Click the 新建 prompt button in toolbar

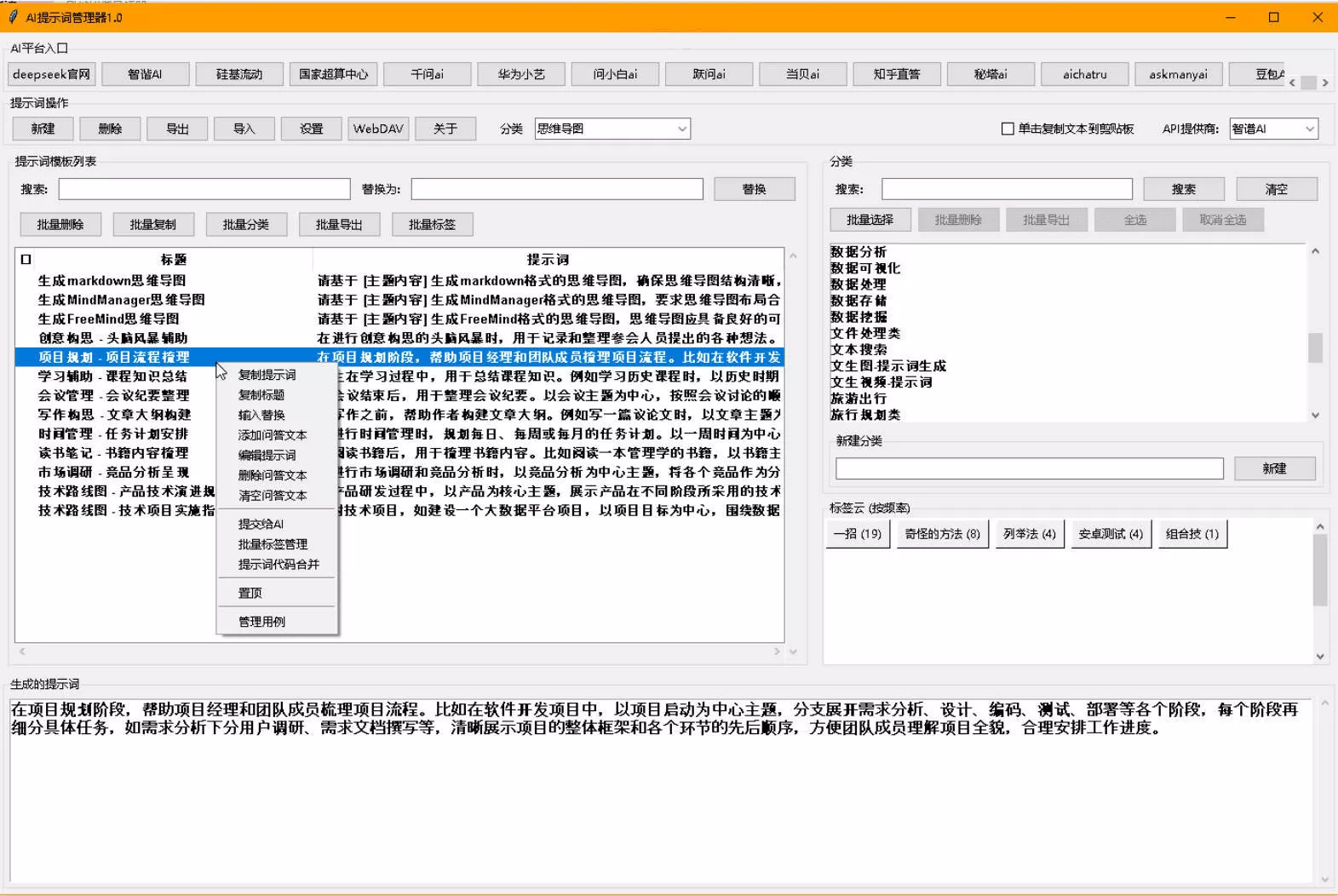(x=43, y=129)
